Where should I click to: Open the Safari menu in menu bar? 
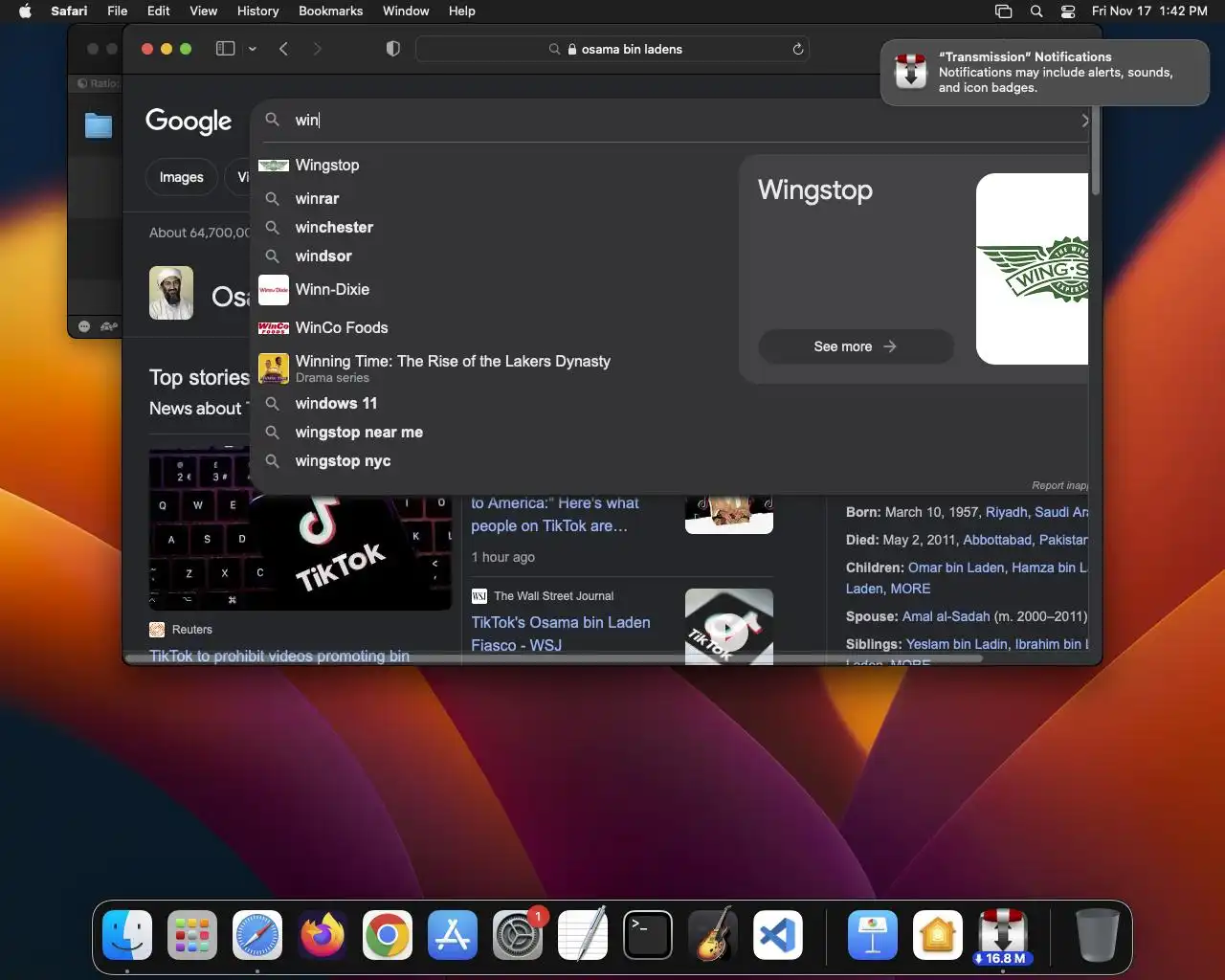[x=69, y=11]
